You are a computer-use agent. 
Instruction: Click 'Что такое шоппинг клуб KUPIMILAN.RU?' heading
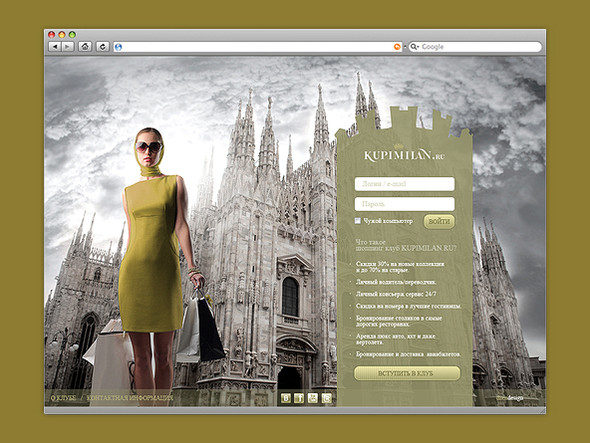pos(406,245)
